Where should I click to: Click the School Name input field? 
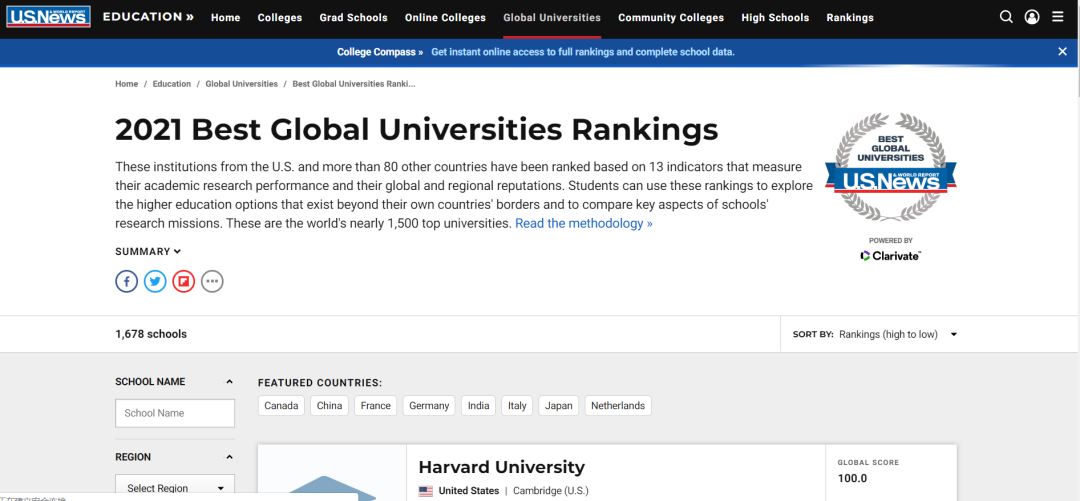175,413
